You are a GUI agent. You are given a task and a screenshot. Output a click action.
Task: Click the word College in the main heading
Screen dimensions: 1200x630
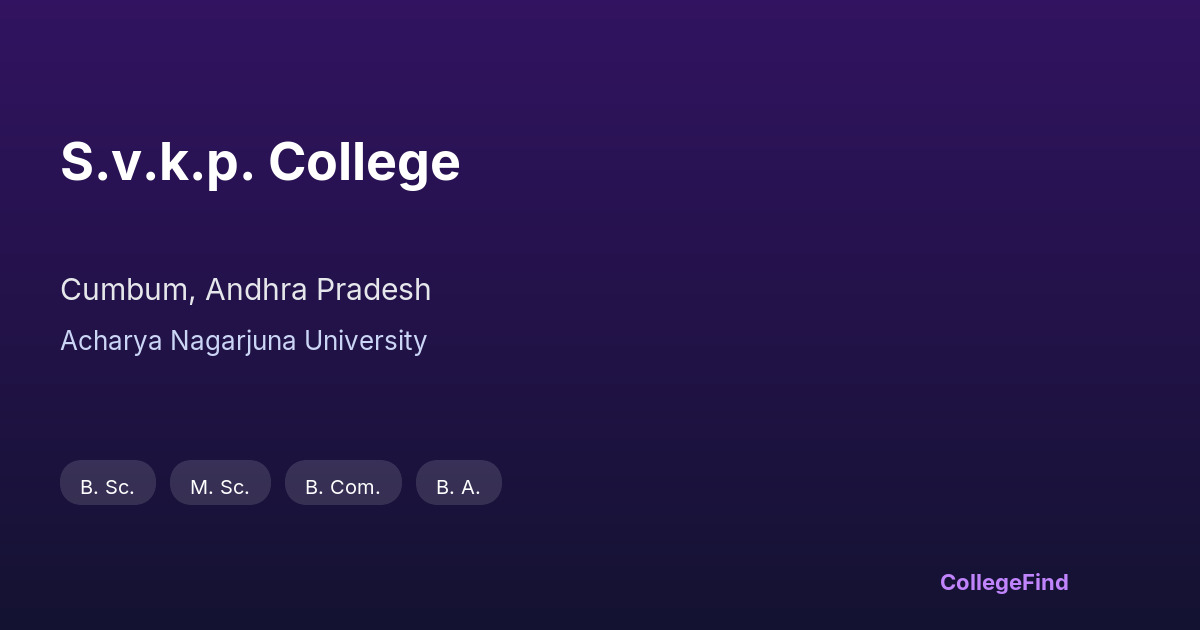tap(364, 162)
